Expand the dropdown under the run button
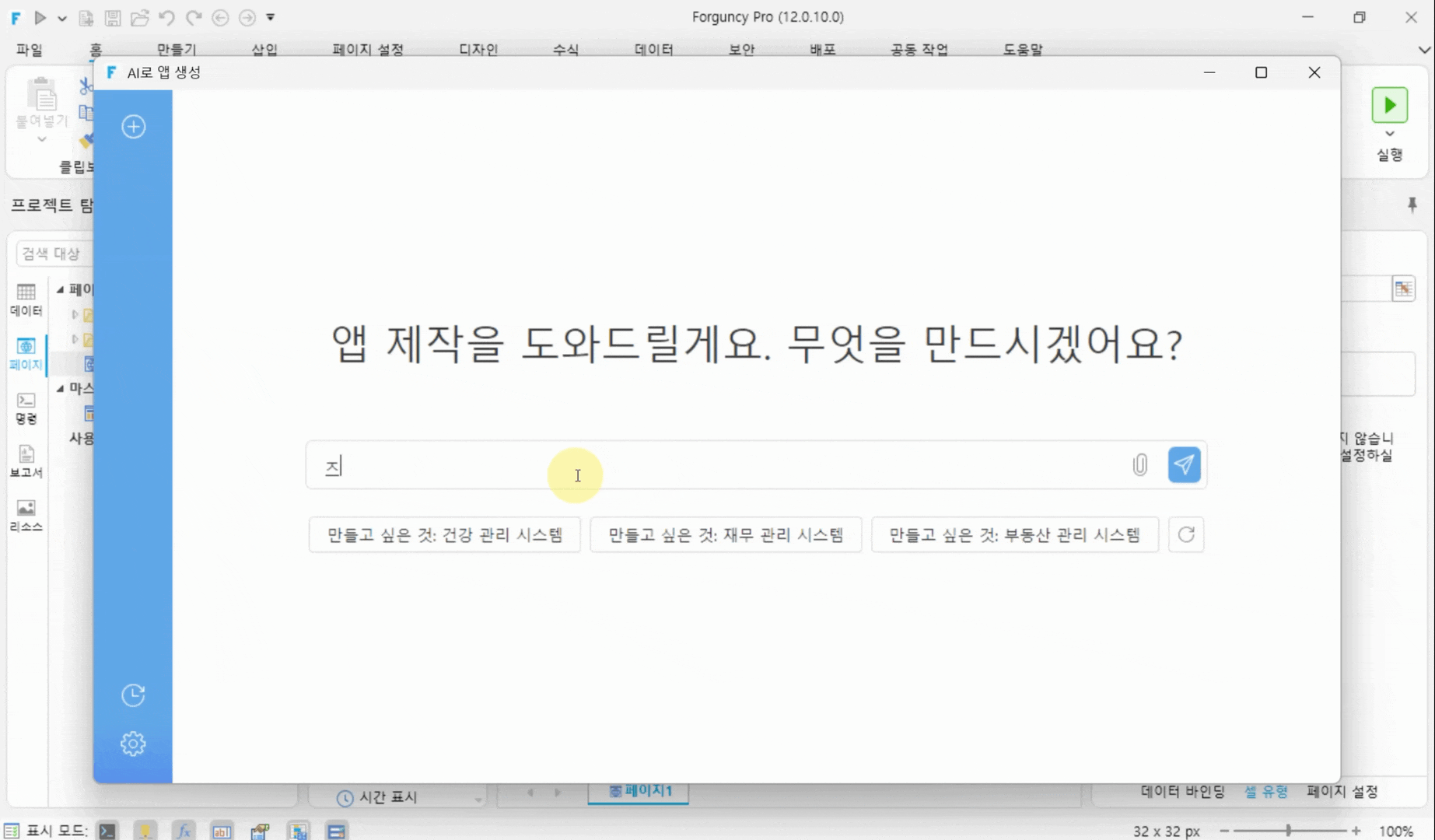Image resolution: width=1435 pixels, height=840 pixels. coord(1390,134)
